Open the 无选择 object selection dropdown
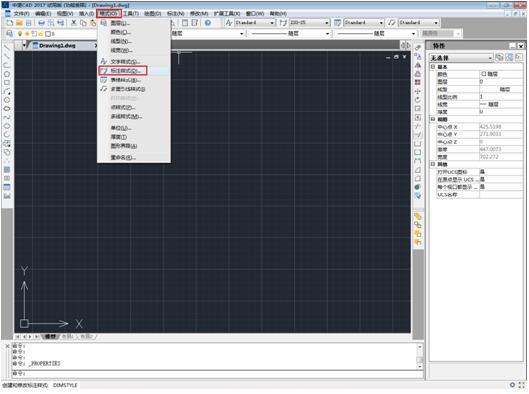 coord(461,58)
